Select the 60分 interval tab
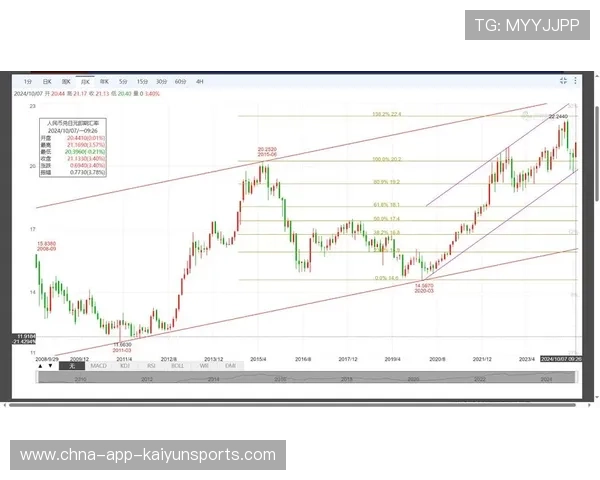The image size is (600, 480). click(x=180, y=80)
